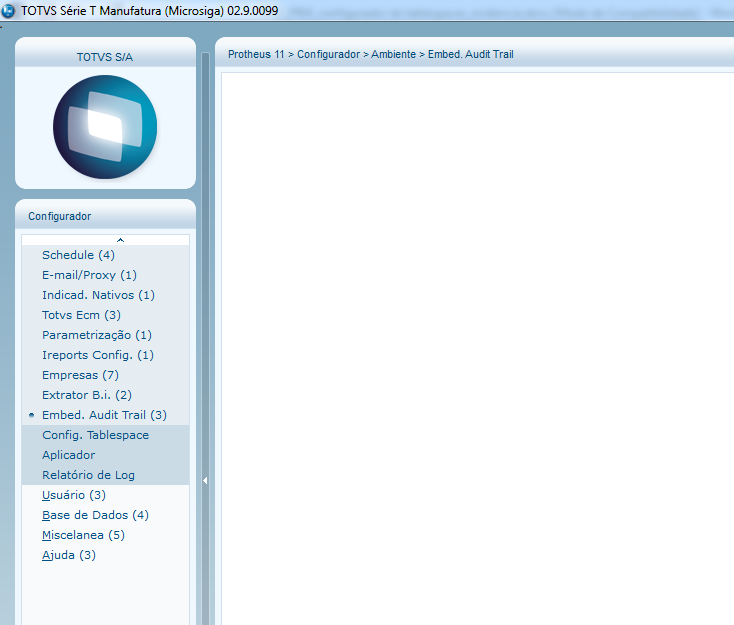Image resolution: width=734 pixels, height=625 pixels.
Task: Click the Configurador panel header
Action: point(105,216)
